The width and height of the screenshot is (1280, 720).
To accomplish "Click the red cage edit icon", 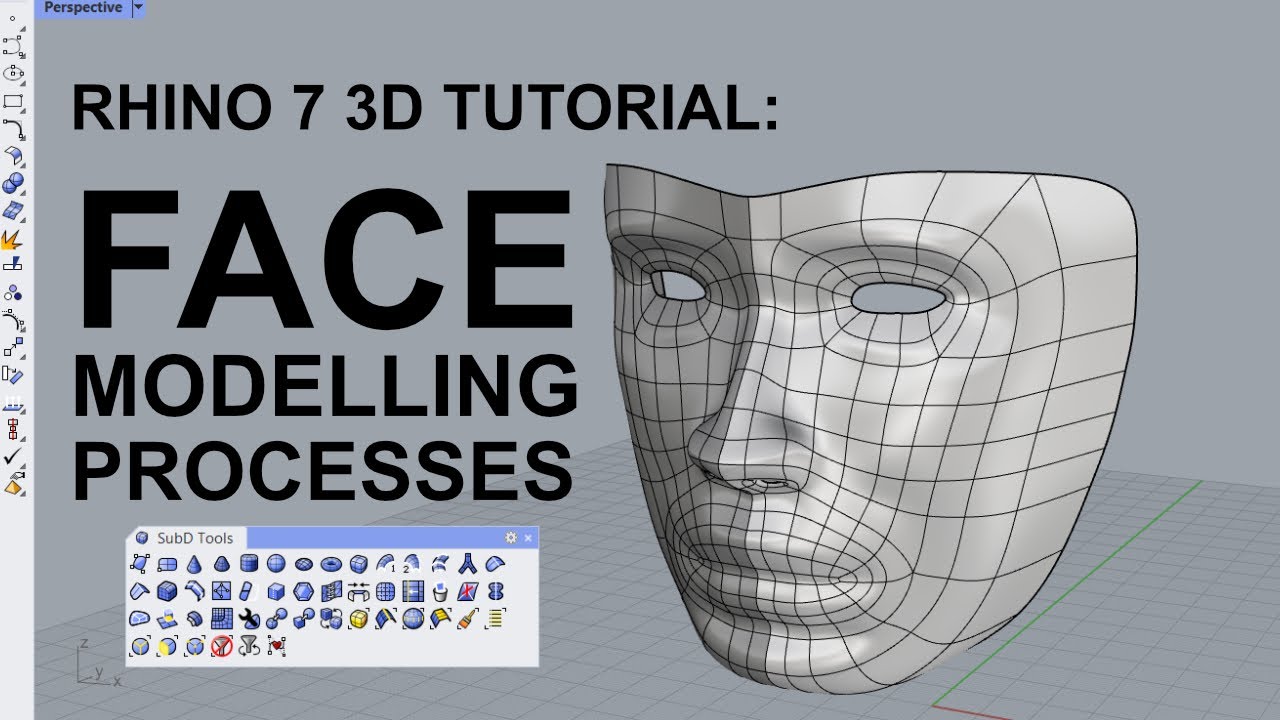I will tap(13, 429).
